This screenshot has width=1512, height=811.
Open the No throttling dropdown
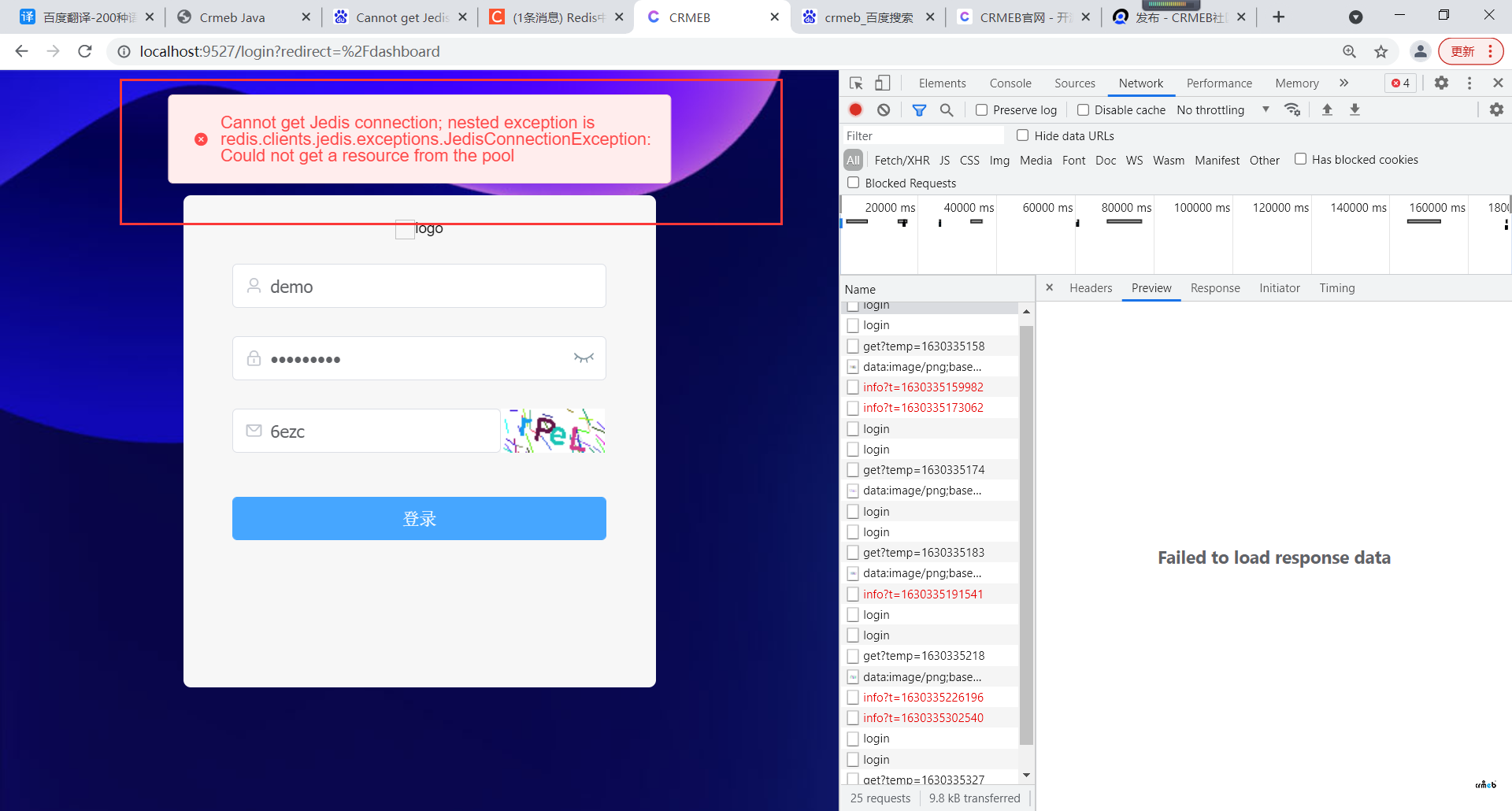[x=1223, y=110]
